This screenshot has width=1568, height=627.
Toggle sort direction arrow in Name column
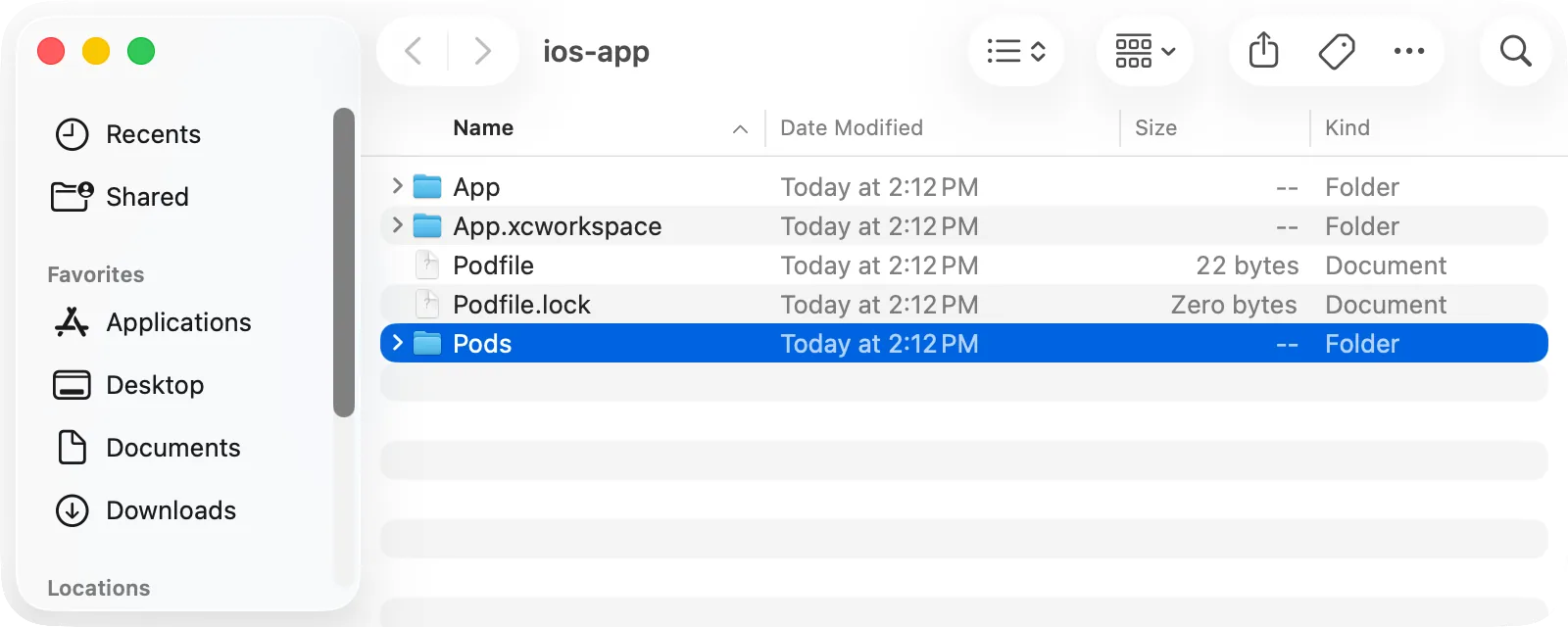click(741, 129)
